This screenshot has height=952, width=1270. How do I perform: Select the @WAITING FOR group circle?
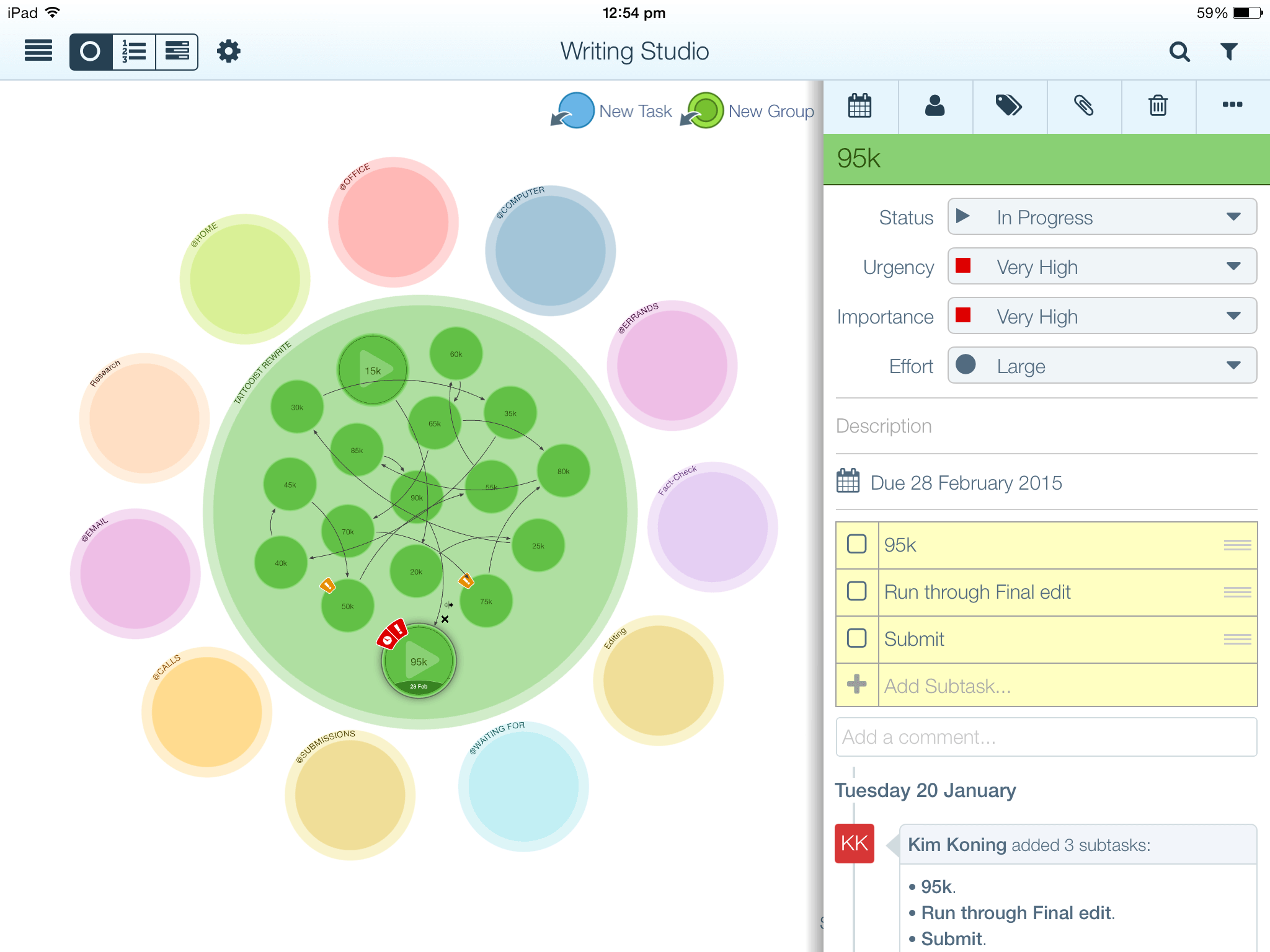tap(523, 787)
